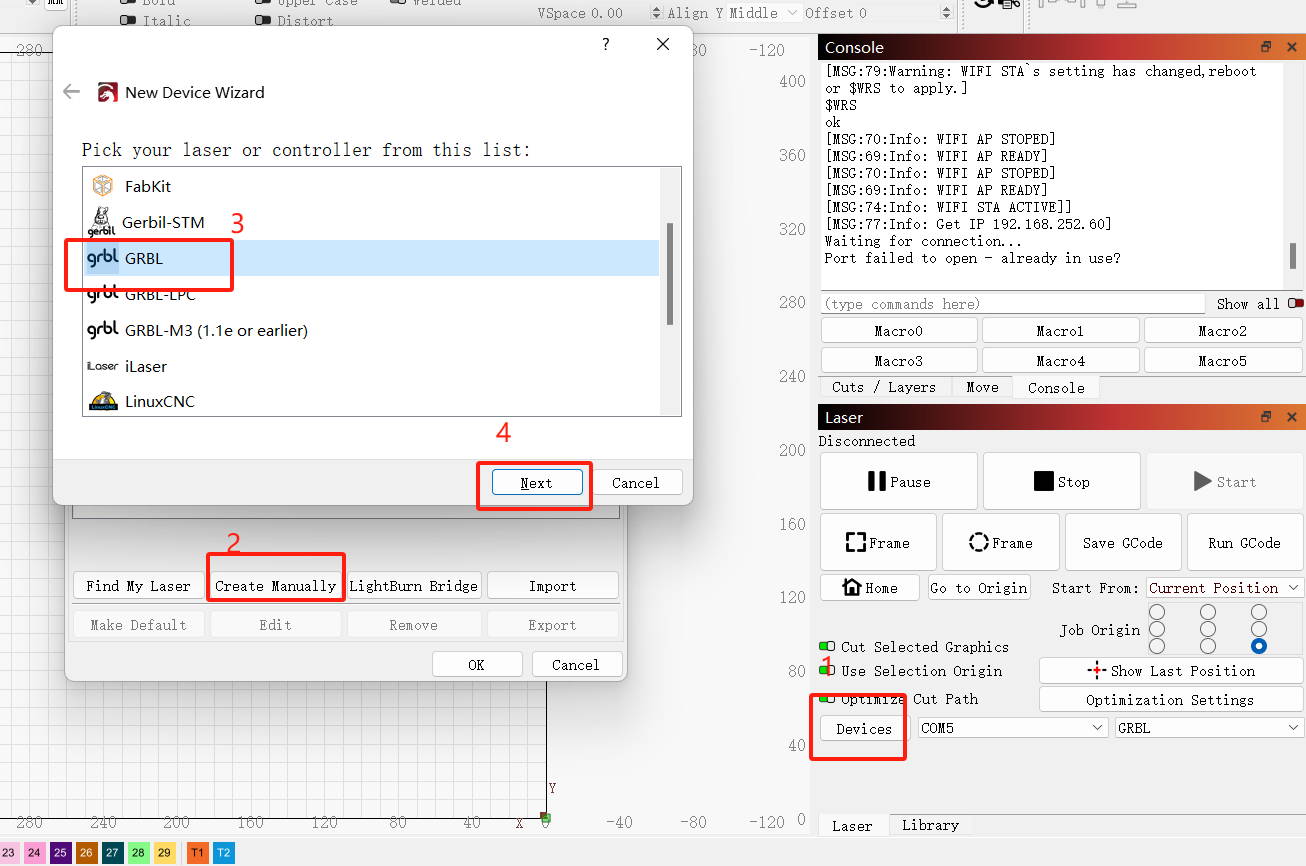Pause the laser job
The height and width of the screenshot is (866, 1306).
899,481
